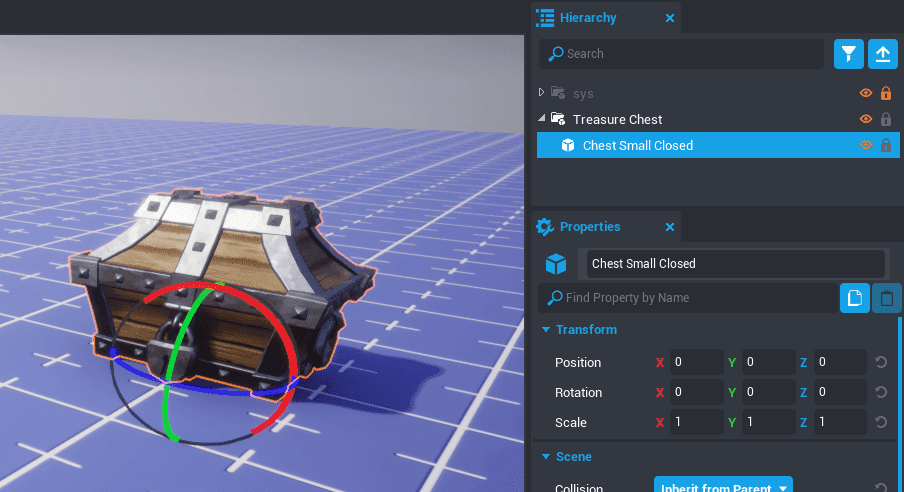Reset Scale with the revert arrow

pos(881,422)
